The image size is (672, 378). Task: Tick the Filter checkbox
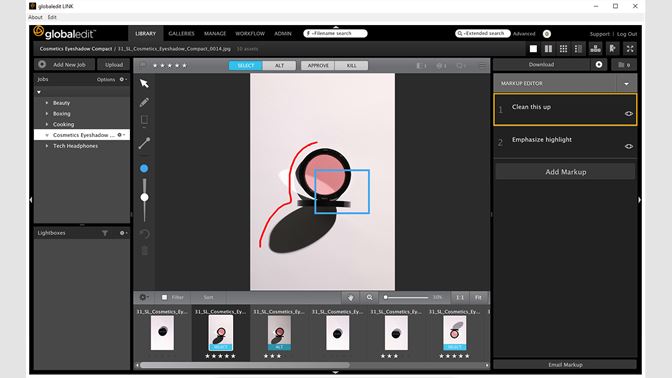point(165,297)
